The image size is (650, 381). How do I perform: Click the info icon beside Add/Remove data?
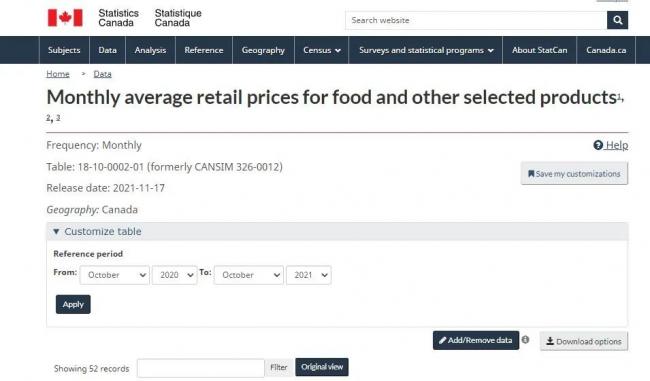coord(525,340)
